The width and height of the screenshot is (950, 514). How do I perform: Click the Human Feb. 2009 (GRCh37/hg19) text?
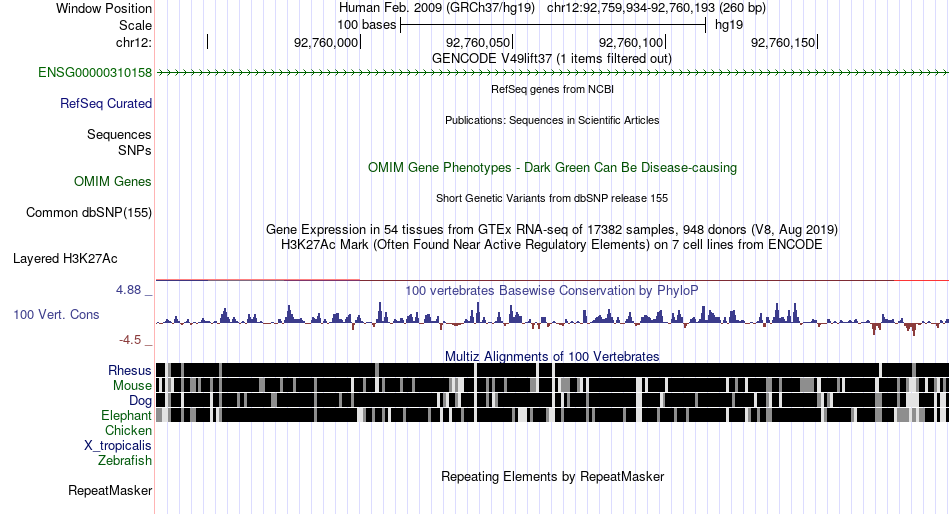(x=437, y=8)
